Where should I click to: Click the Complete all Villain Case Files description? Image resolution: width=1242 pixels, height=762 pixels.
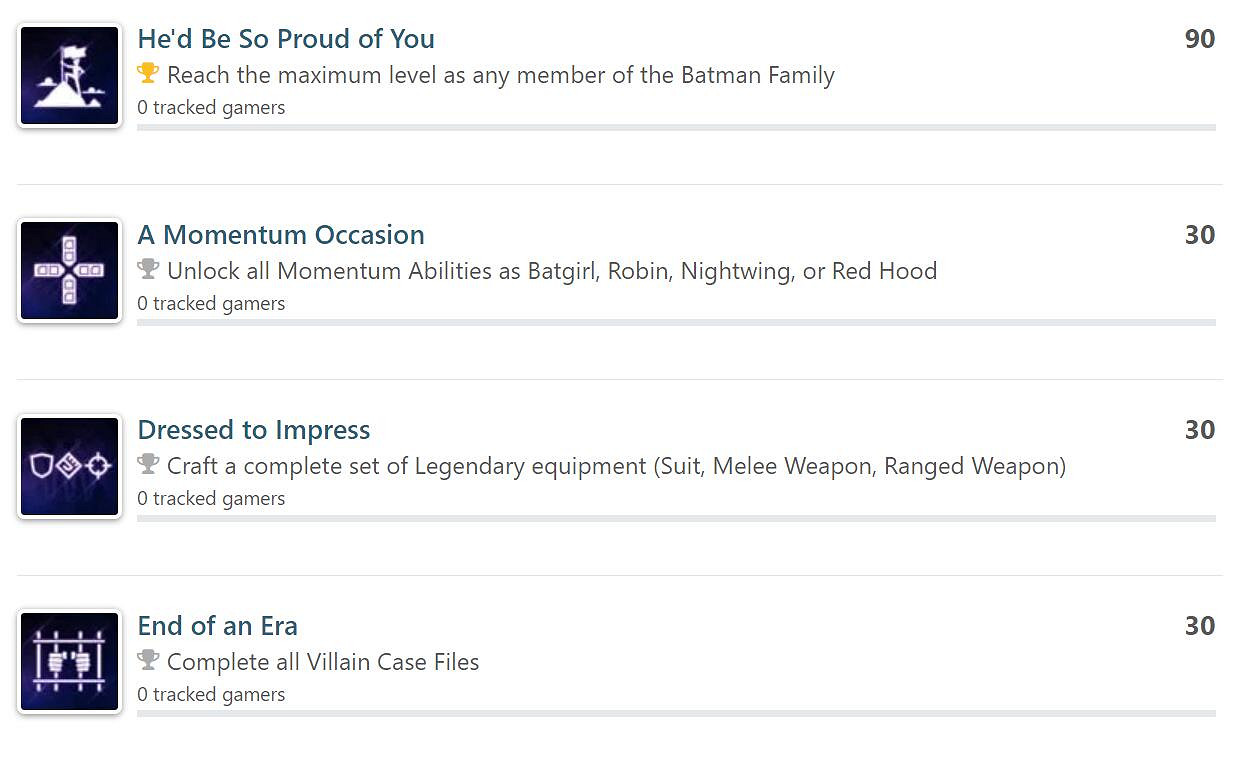click(x=323, y=662)
